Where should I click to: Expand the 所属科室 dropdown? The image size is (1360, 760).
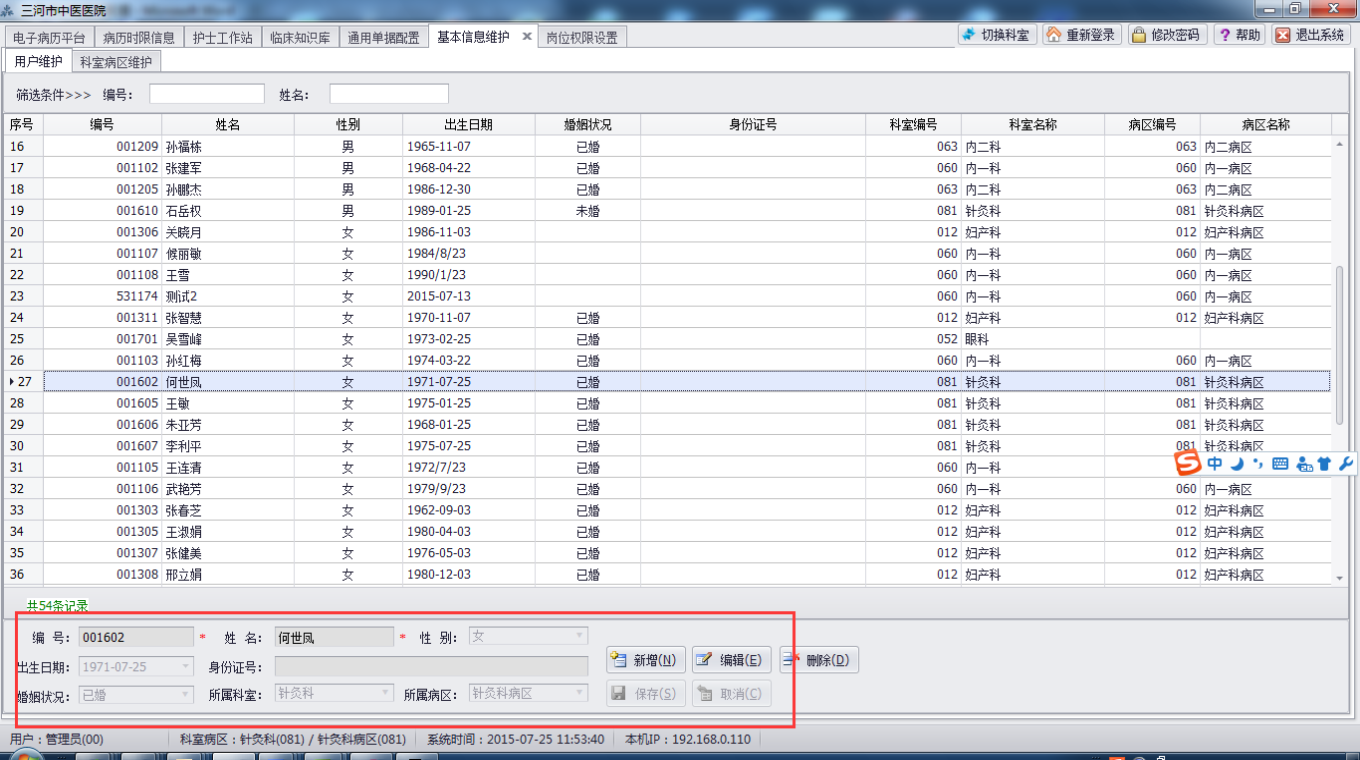pos(386,693)
